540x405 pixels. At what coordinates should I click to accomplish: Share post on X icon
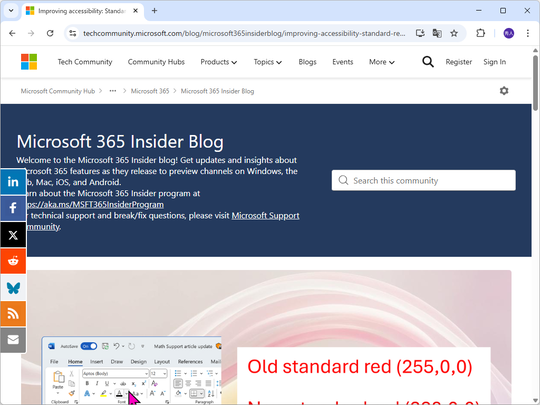point(13,235)
